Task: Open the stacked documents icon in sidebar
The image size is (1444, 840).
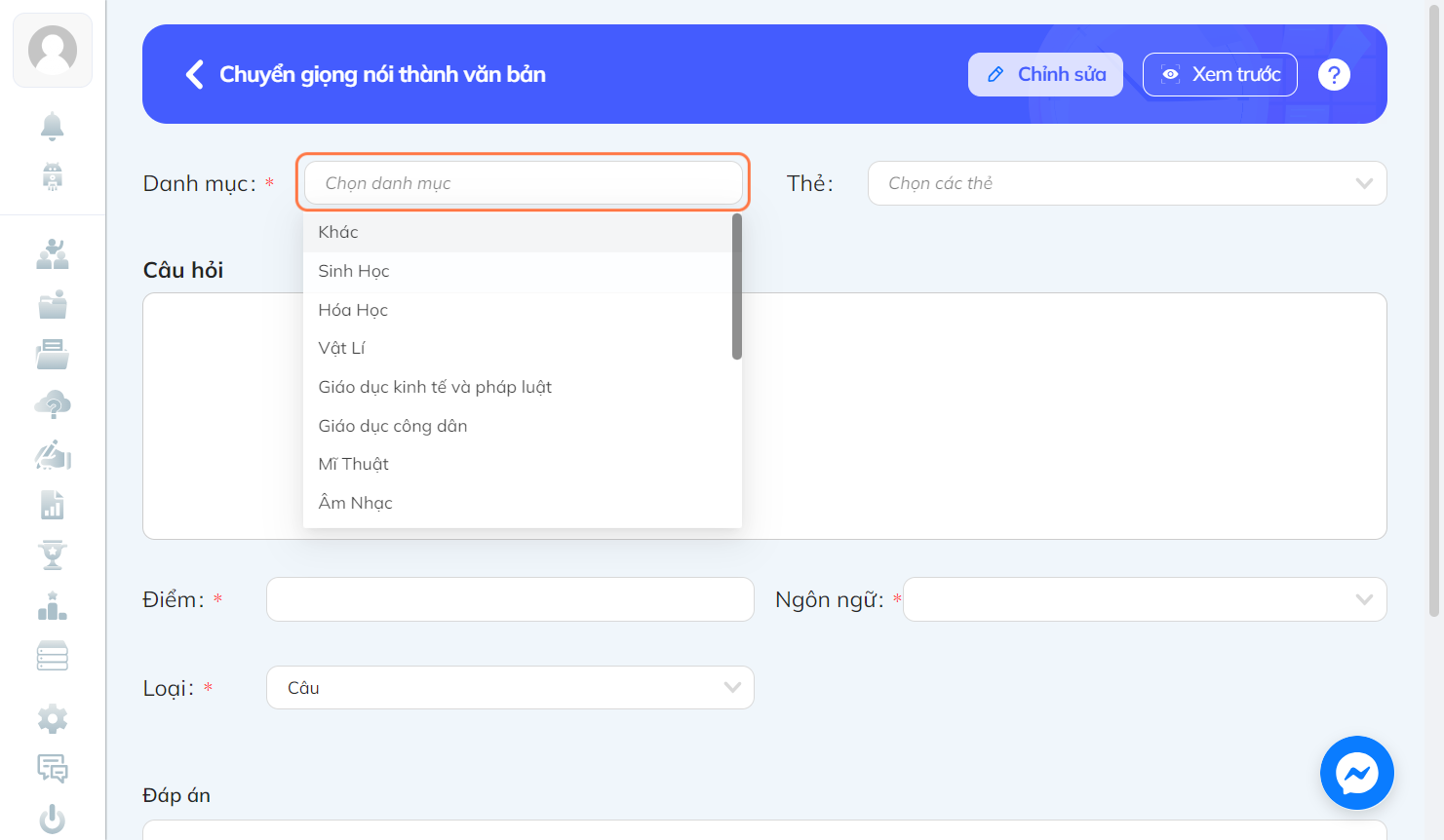Action: click(x=53, y=355)
